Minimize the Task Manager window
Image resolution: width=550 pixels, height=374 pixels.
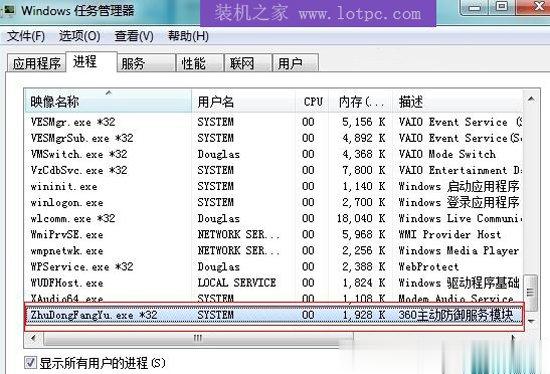(475, 7)
